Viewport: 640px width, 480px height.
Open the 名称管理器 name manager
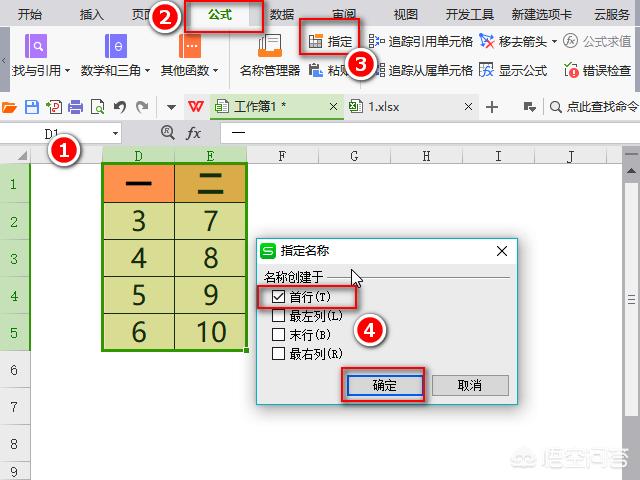pos(270,55)
